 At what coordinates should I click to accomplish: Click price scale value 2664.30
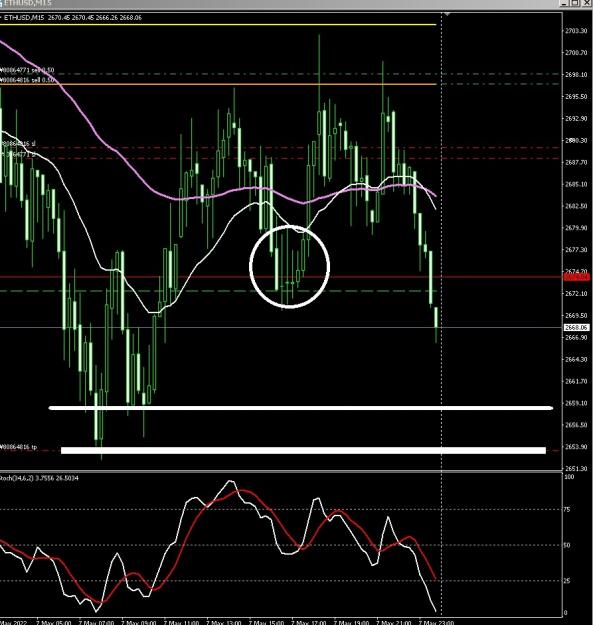coord(576,359)
